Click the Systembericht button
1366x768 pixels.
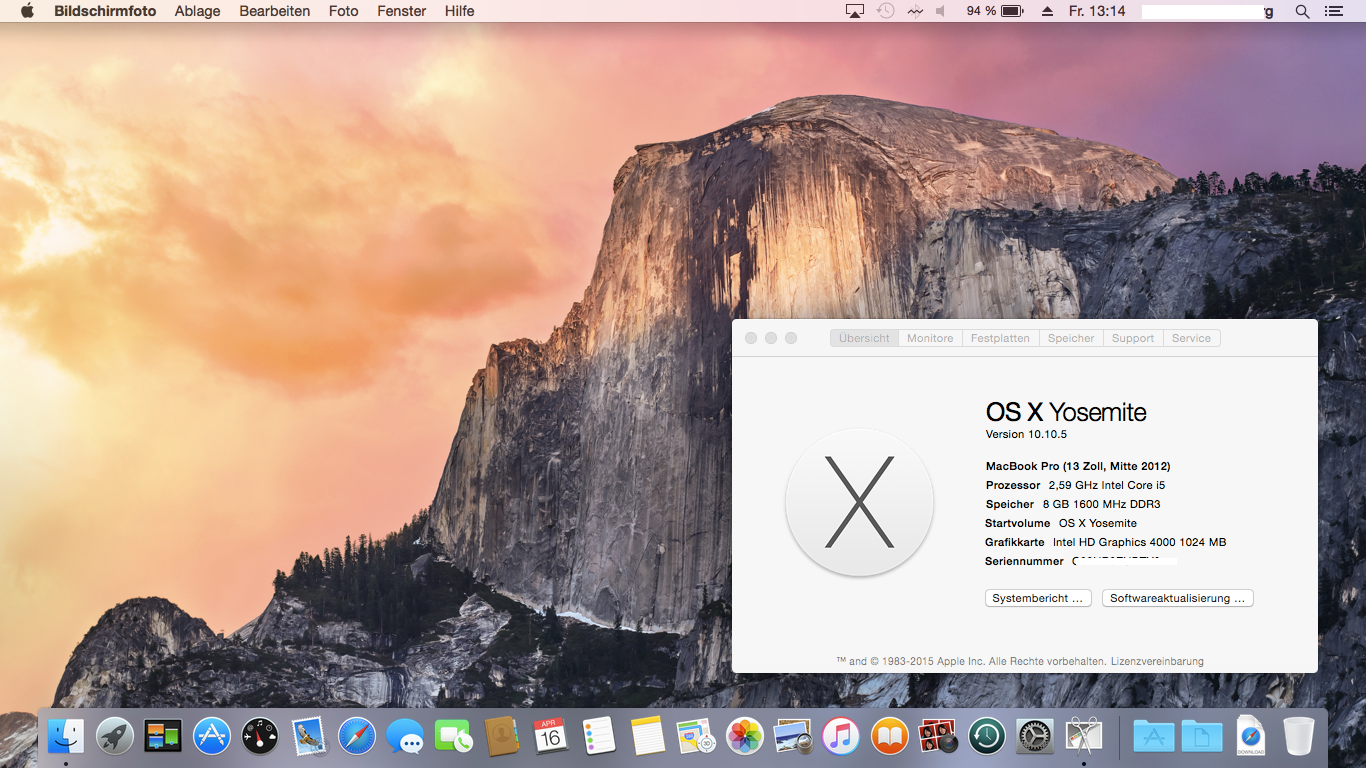tap(1038, 598)
